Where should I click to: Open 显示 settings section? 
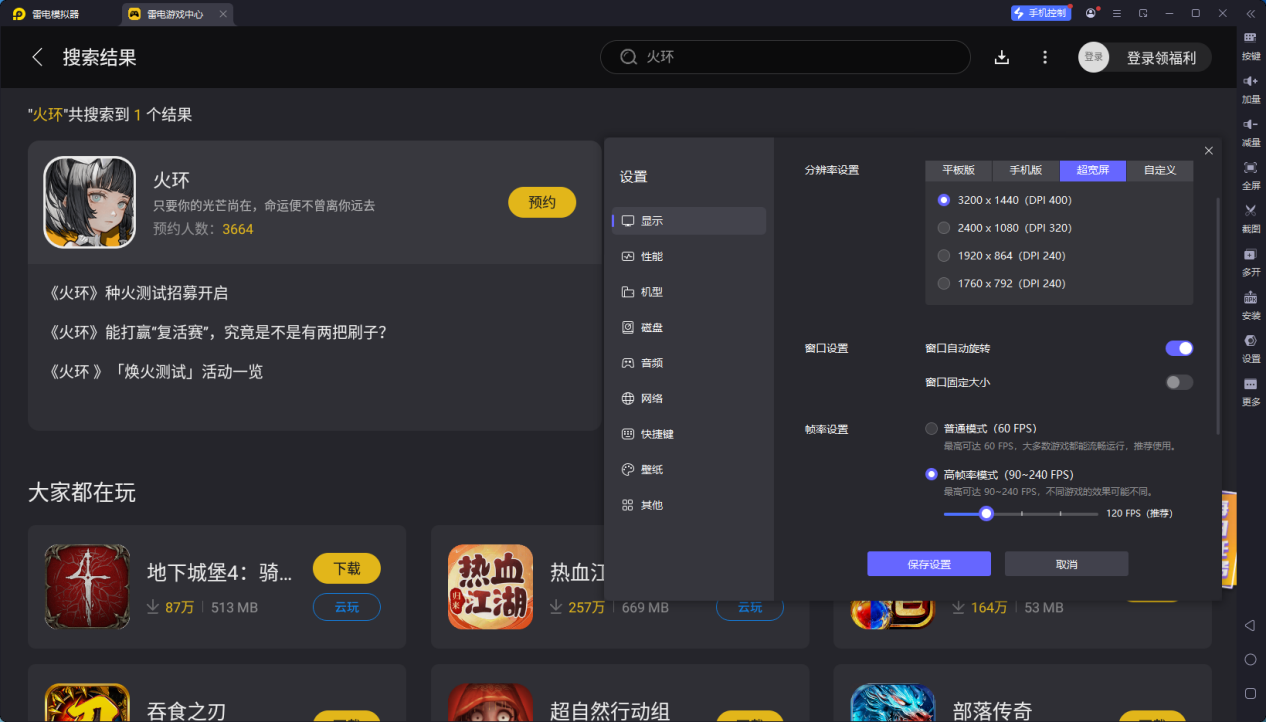coord(689,221)
